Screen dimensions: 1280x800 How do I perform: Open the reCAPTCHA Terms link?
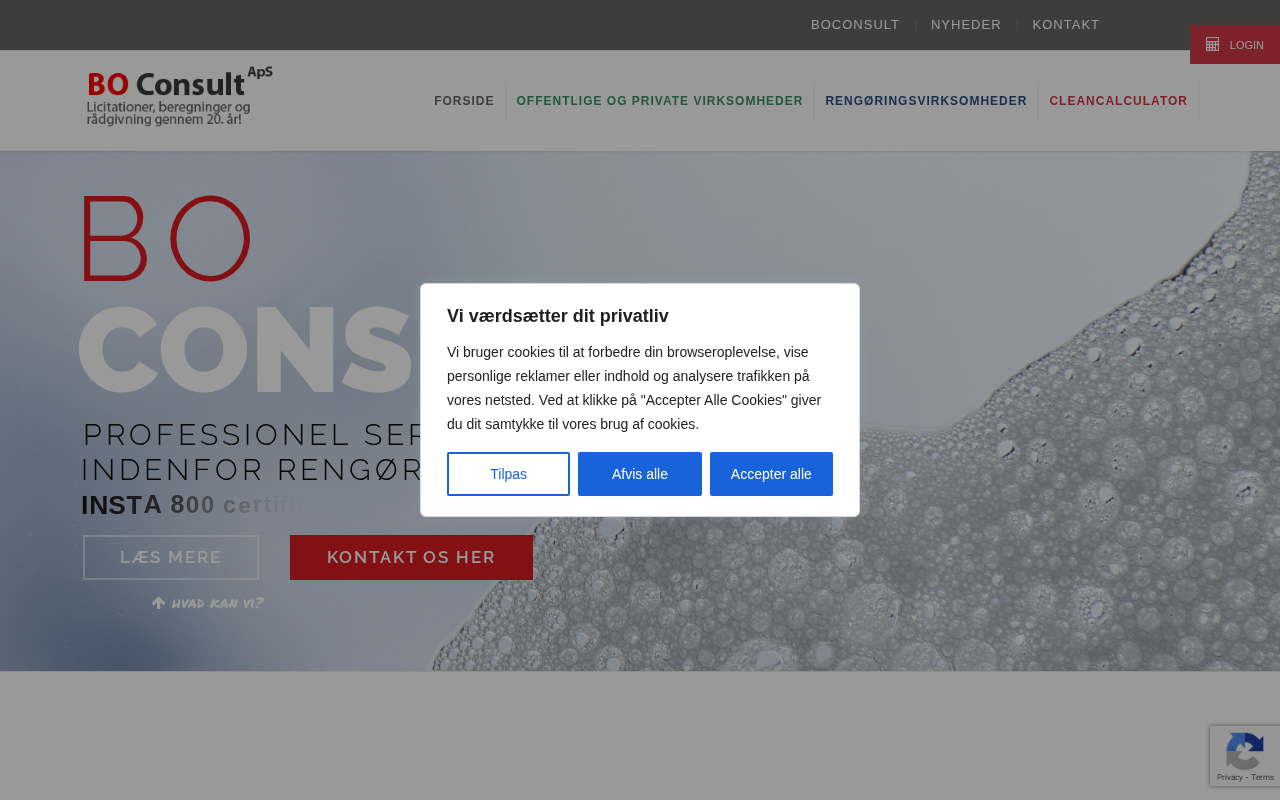[1263, 777]
